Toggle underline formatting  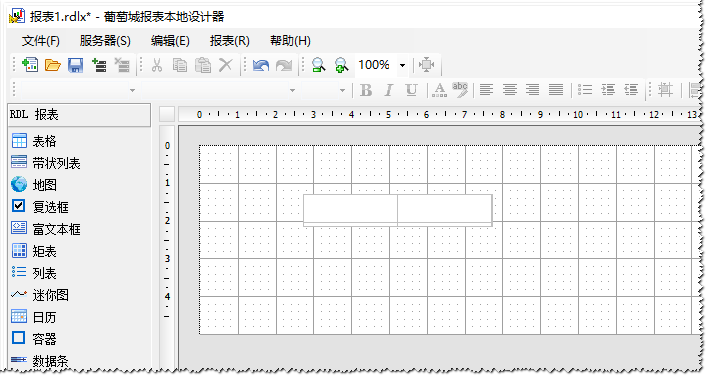coord(412,90)
